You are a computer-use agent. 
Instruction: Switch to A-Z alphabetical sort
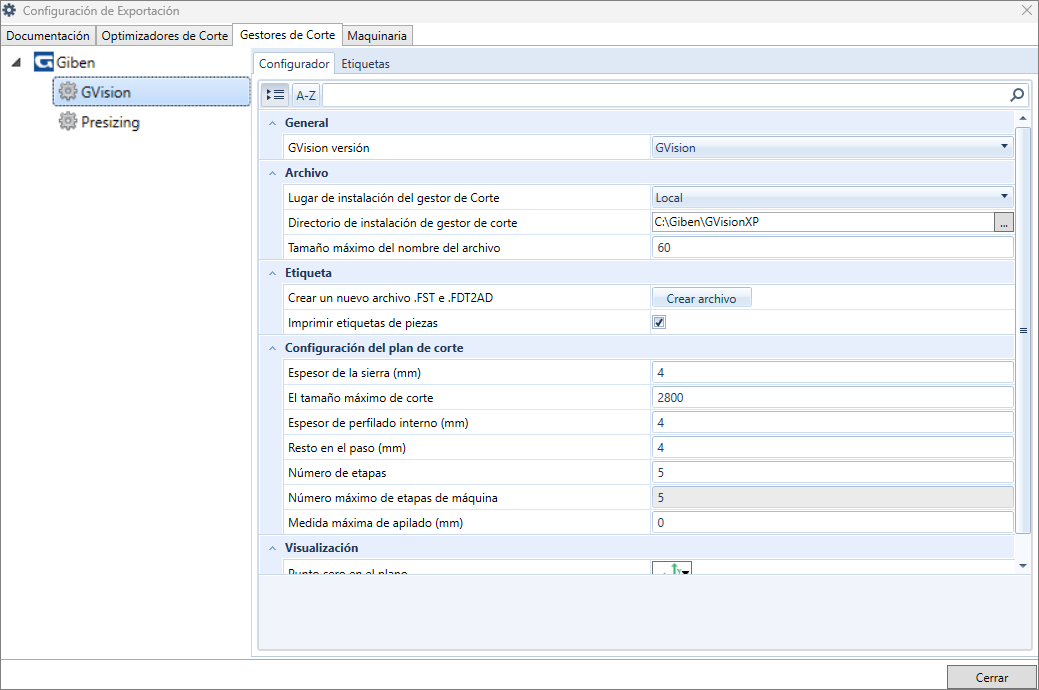(306, 95)
